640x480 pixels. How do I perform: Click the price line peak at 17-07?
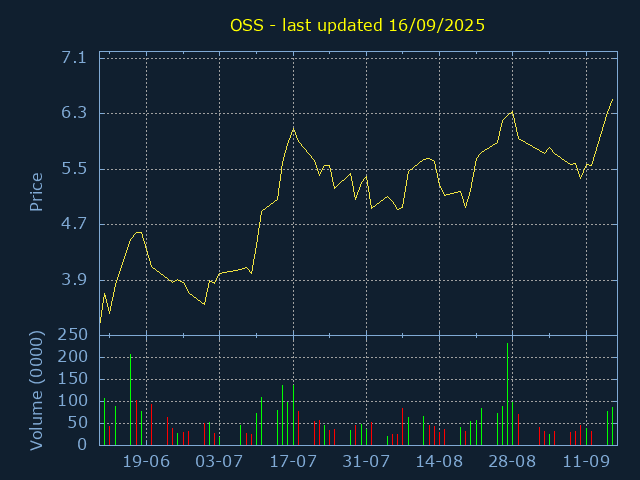293,129
